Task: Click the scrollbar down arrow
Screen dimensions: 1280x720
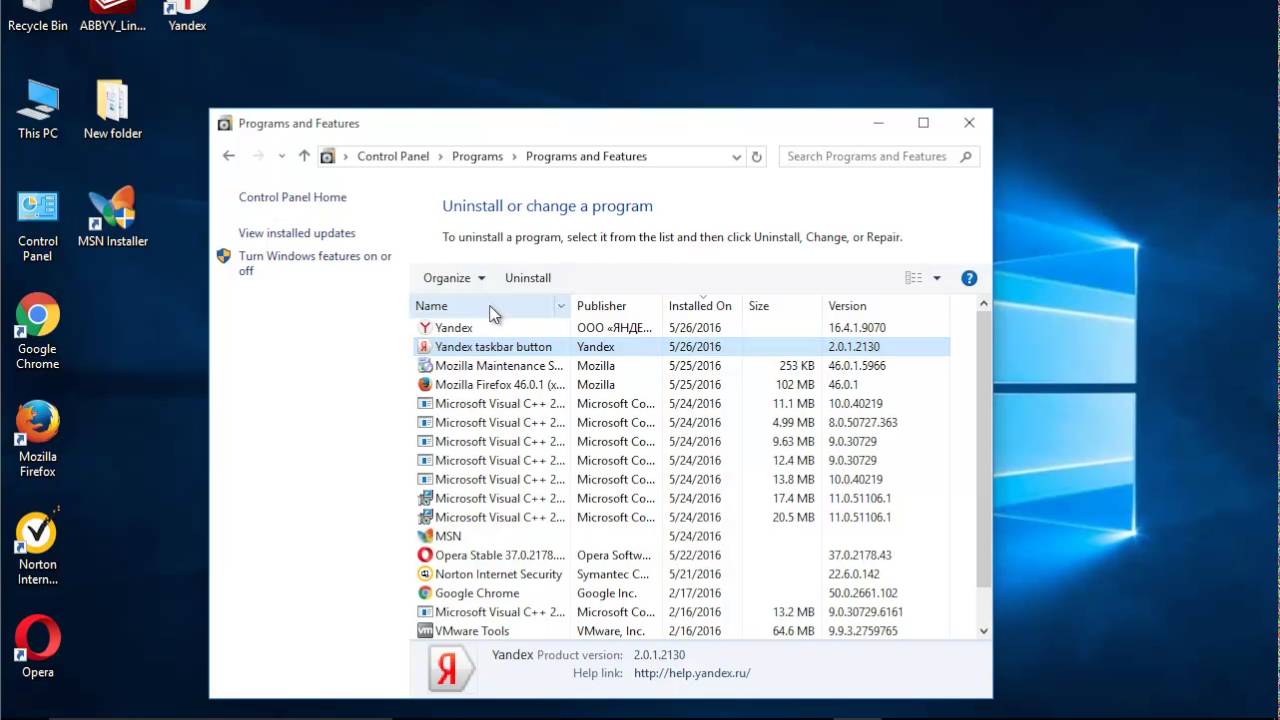Action: click(x=983, y=631)
